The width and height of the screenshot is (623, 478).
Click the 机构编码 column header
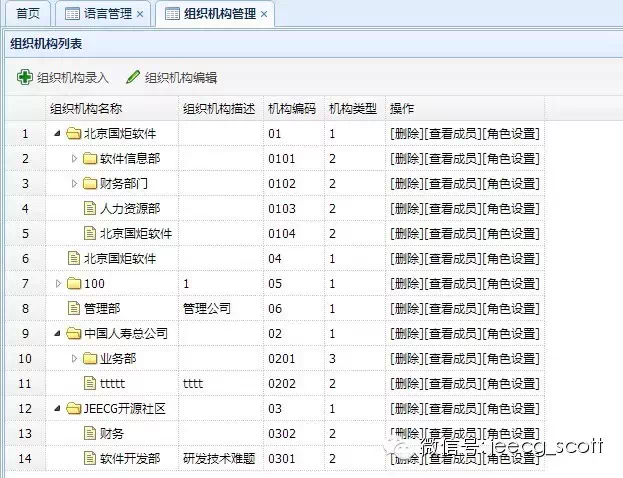click(x=292, y=108)
